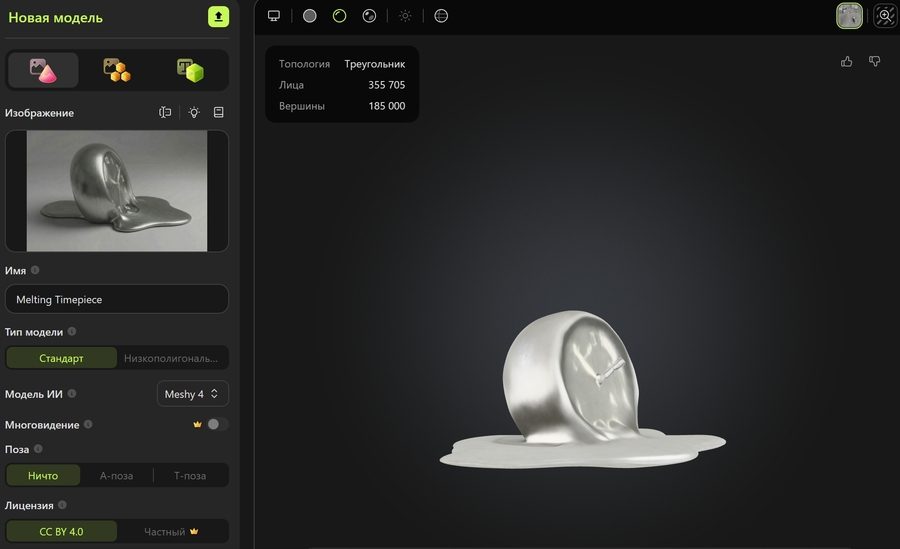Screen dimensions: 900x549
Task: Click the melting clock reference image thumbnail
Action: coord(117,191)
